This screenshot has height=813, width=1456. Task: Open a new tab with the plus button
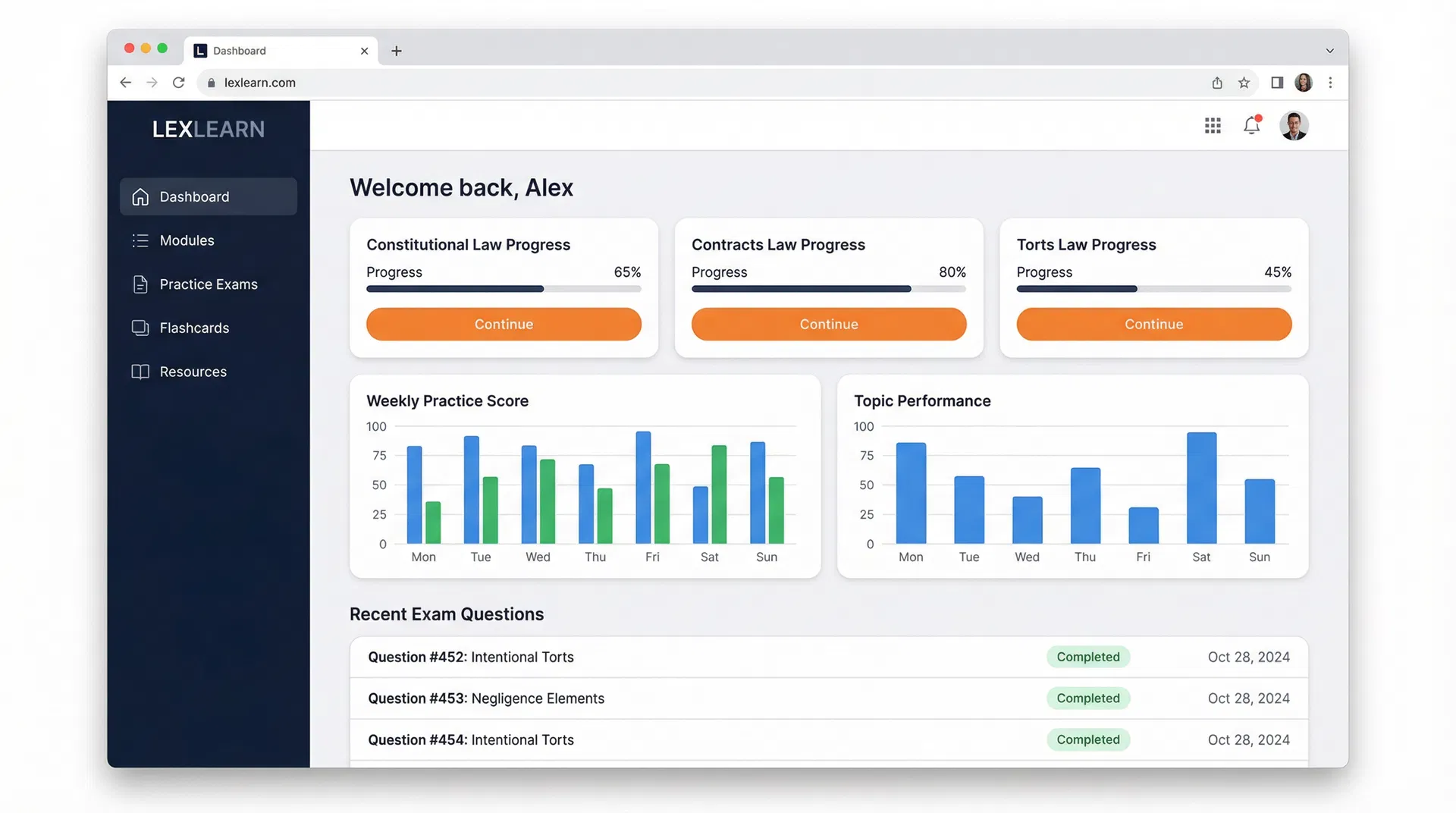[396, 51]
